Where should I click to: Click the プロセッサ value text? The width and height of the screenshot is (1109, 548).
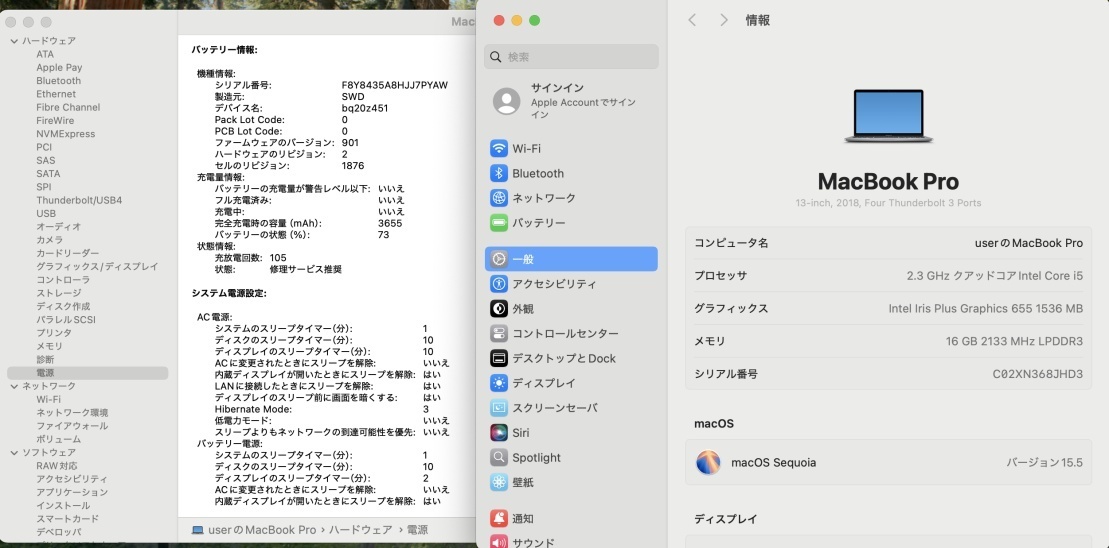pos(995,276)
